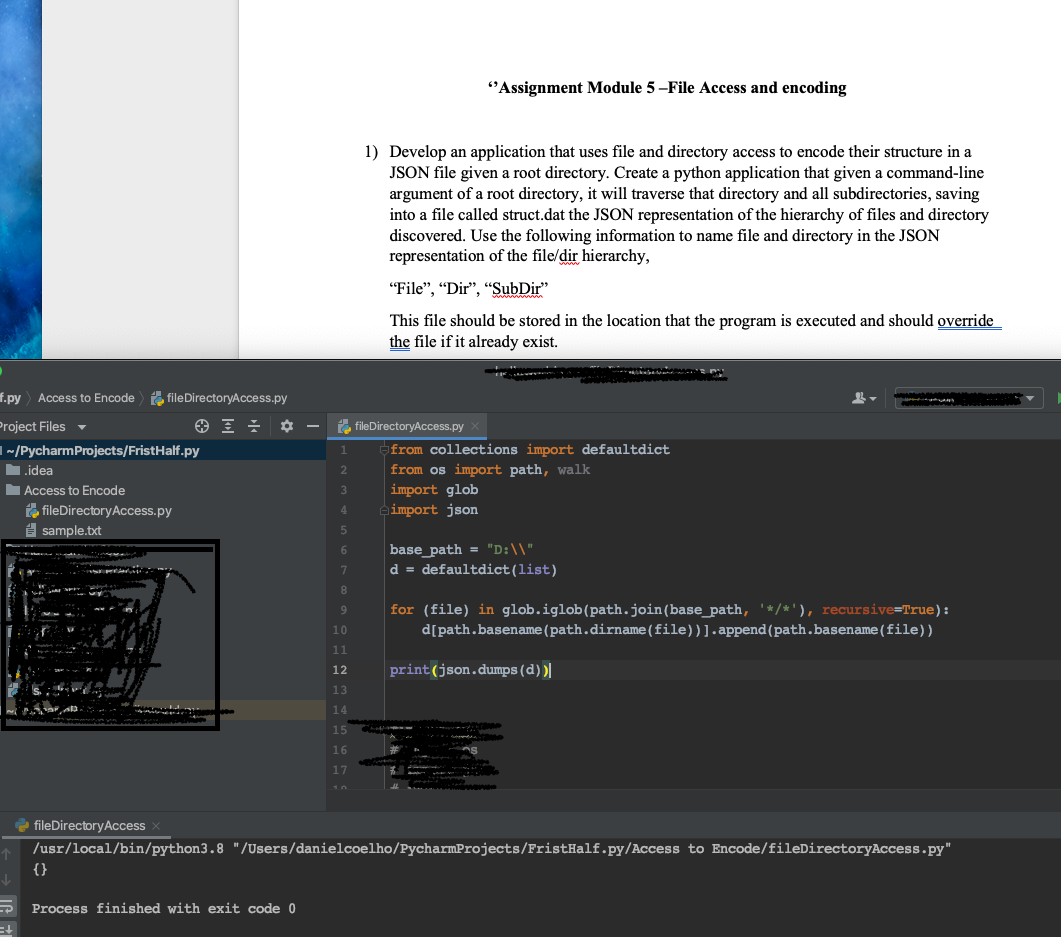1061x937 pixels.
Task: Click the up arrow in the console gutter
Action: 6,854
